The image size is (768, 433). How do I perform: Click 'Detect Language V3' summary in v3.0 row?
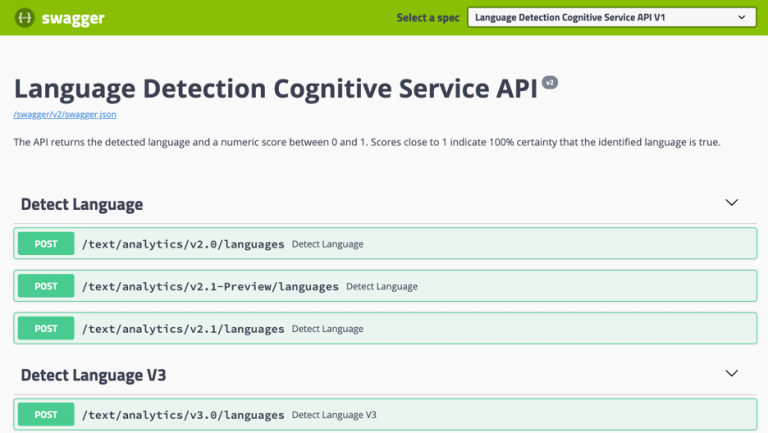(x=334, y=415)
